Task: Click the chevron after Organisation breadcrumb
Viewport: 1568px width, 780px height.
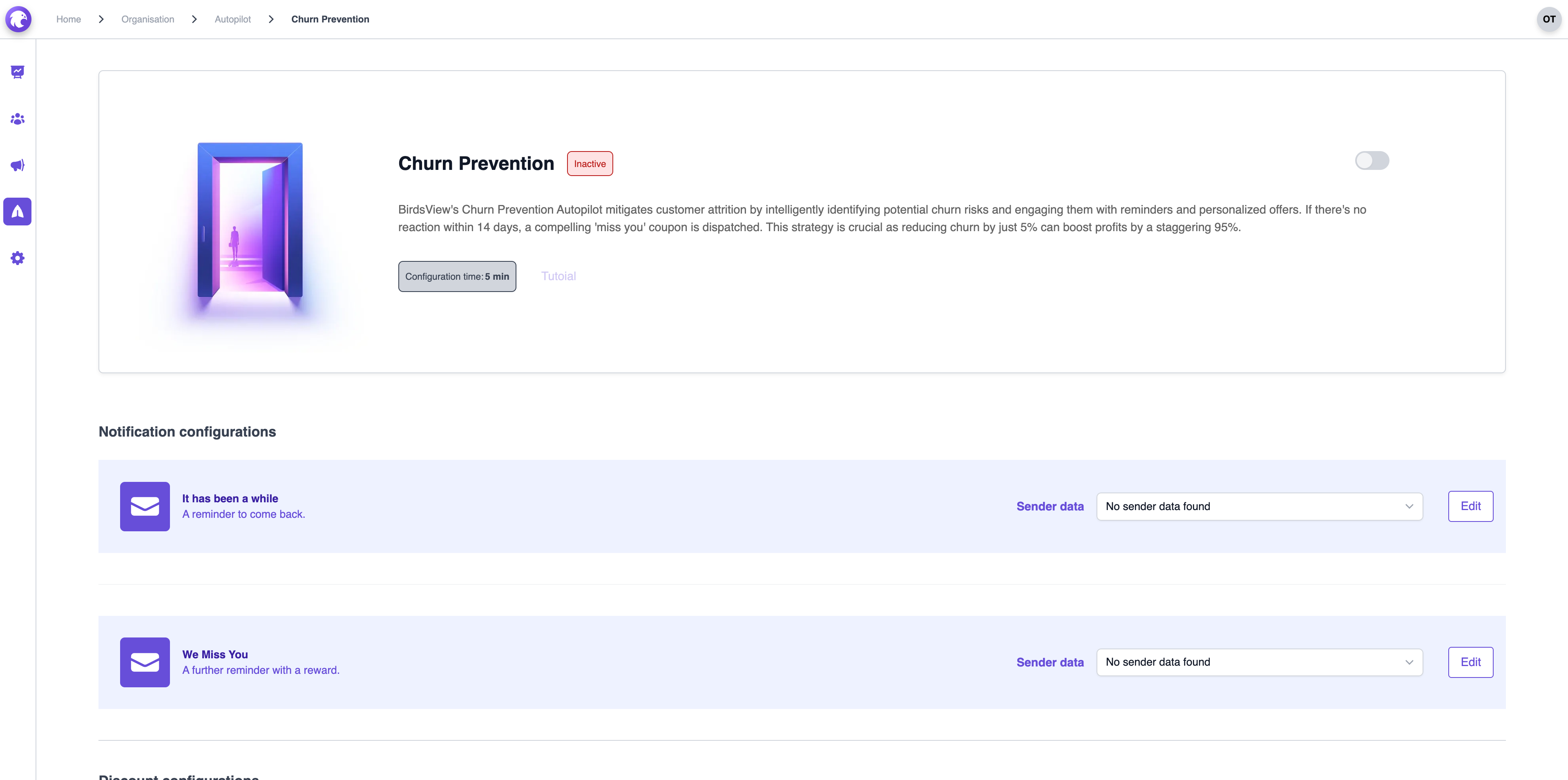Action: [194, 20]
